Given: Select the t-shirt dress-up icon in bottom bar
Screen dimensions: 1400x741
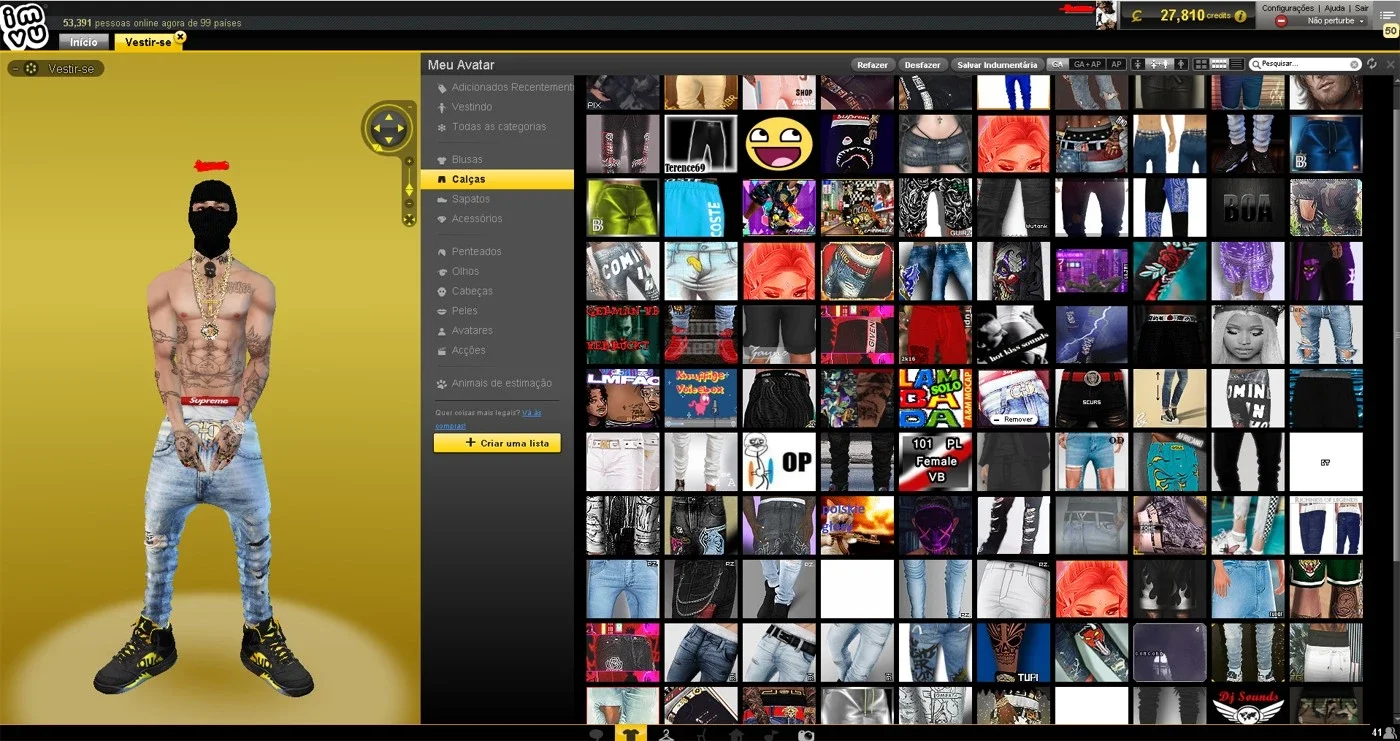Looking at the screenshot, I should 629,735.
